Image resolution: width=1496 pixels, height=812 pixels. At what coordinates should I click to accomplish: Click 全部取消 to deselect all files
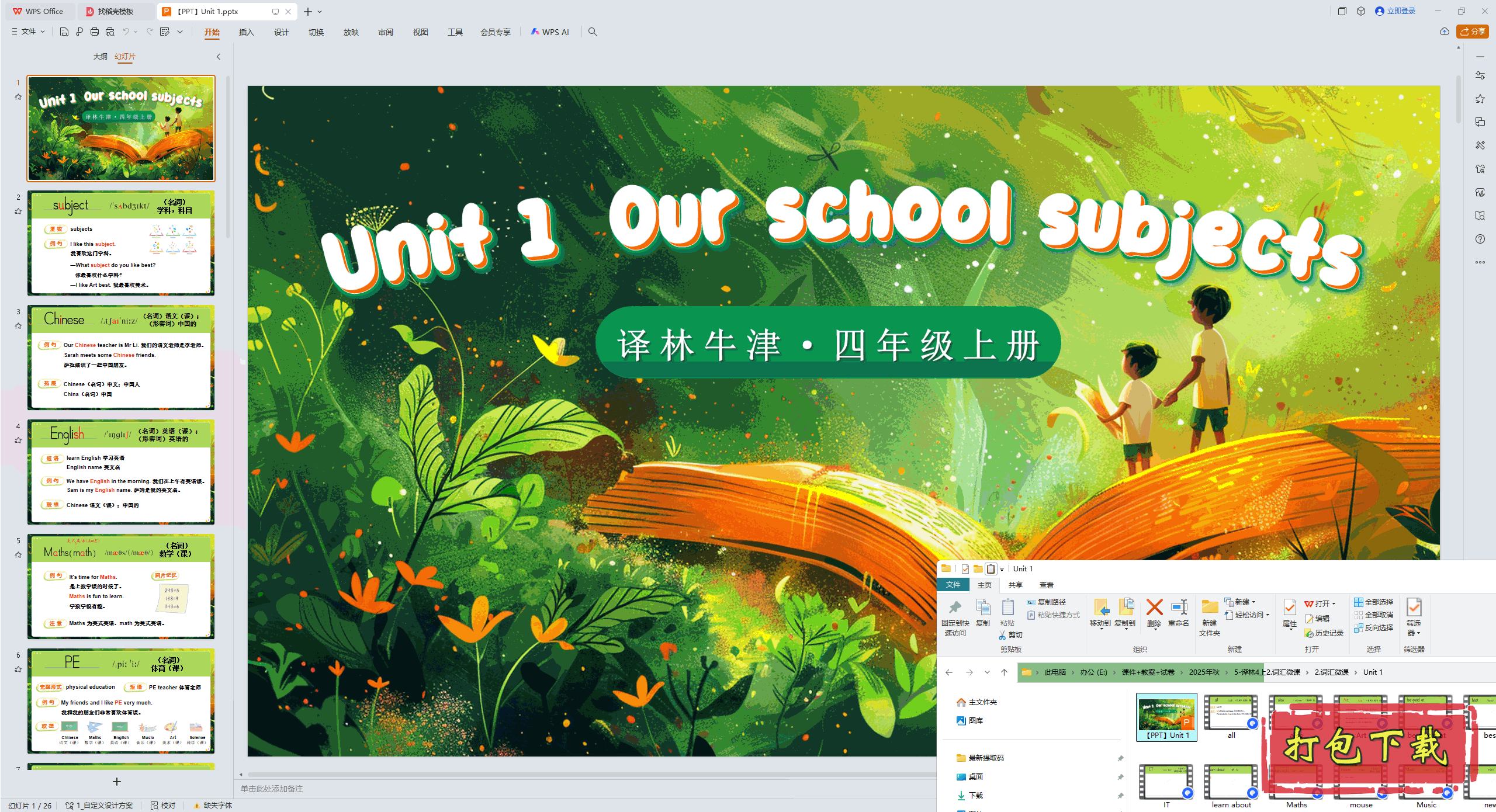click(1374, 614)
